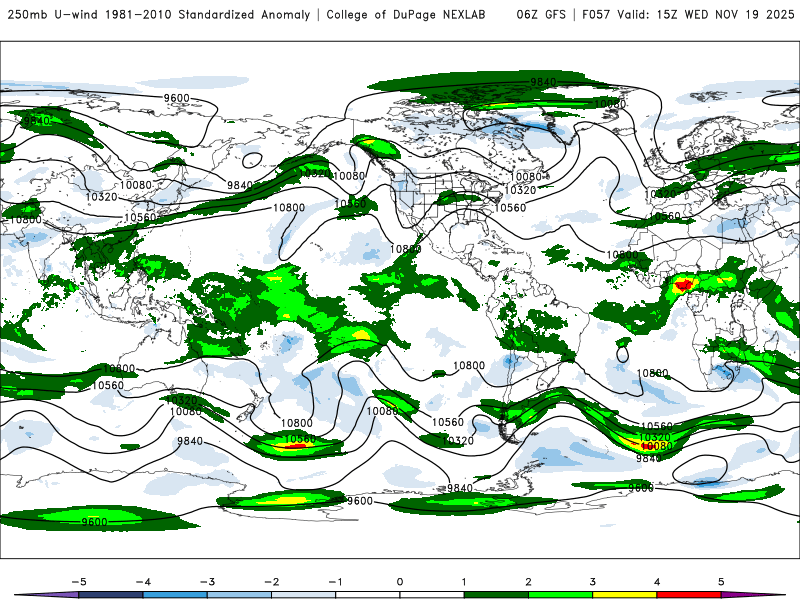Click the '3' colorbar tick label
800x600 pixels.
pyautogui.click(x=593, y=582)
